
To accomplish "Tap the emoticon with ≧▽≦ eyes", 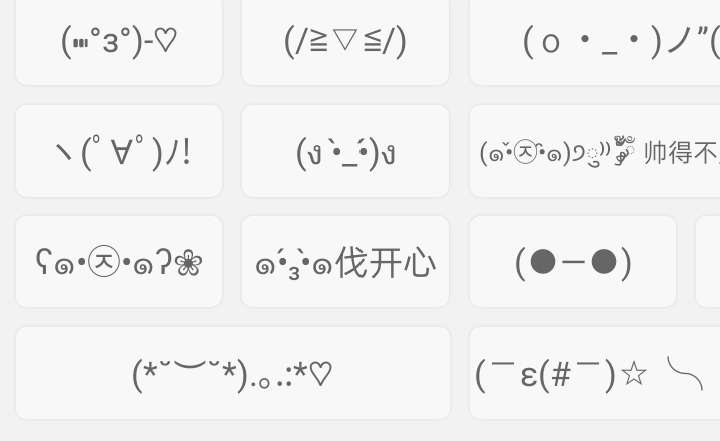I will point(345,41).
